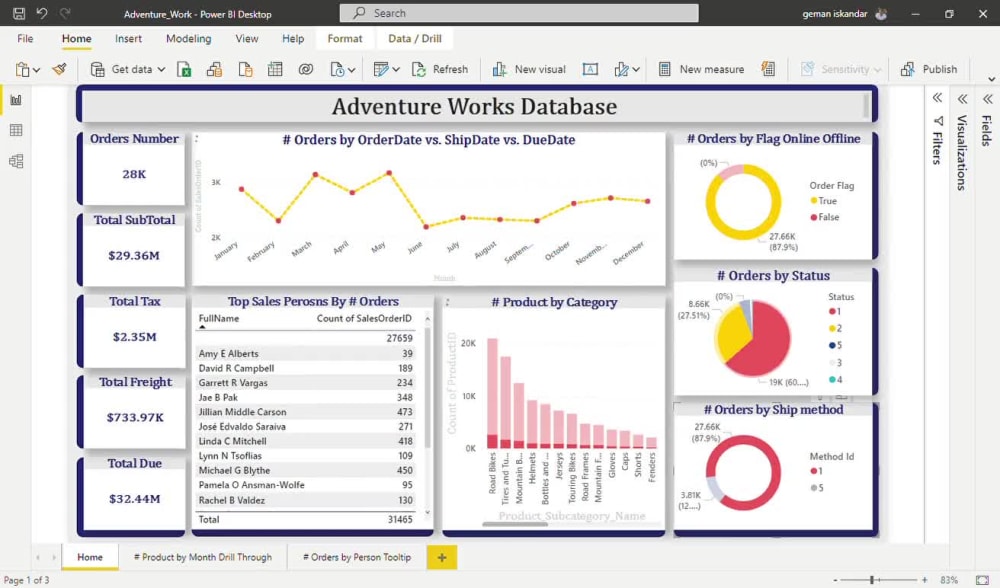Image resolution: width=1000 pixels, height=588 pixels.
Task: Add a new report page with plus button
Action: coord(442,557)
